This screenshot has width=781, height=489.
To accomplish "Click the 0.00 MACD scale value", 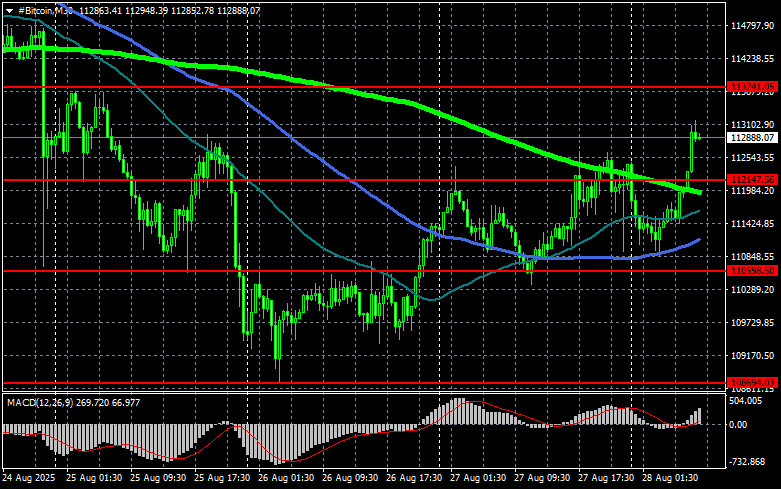I will pos(738,425).
